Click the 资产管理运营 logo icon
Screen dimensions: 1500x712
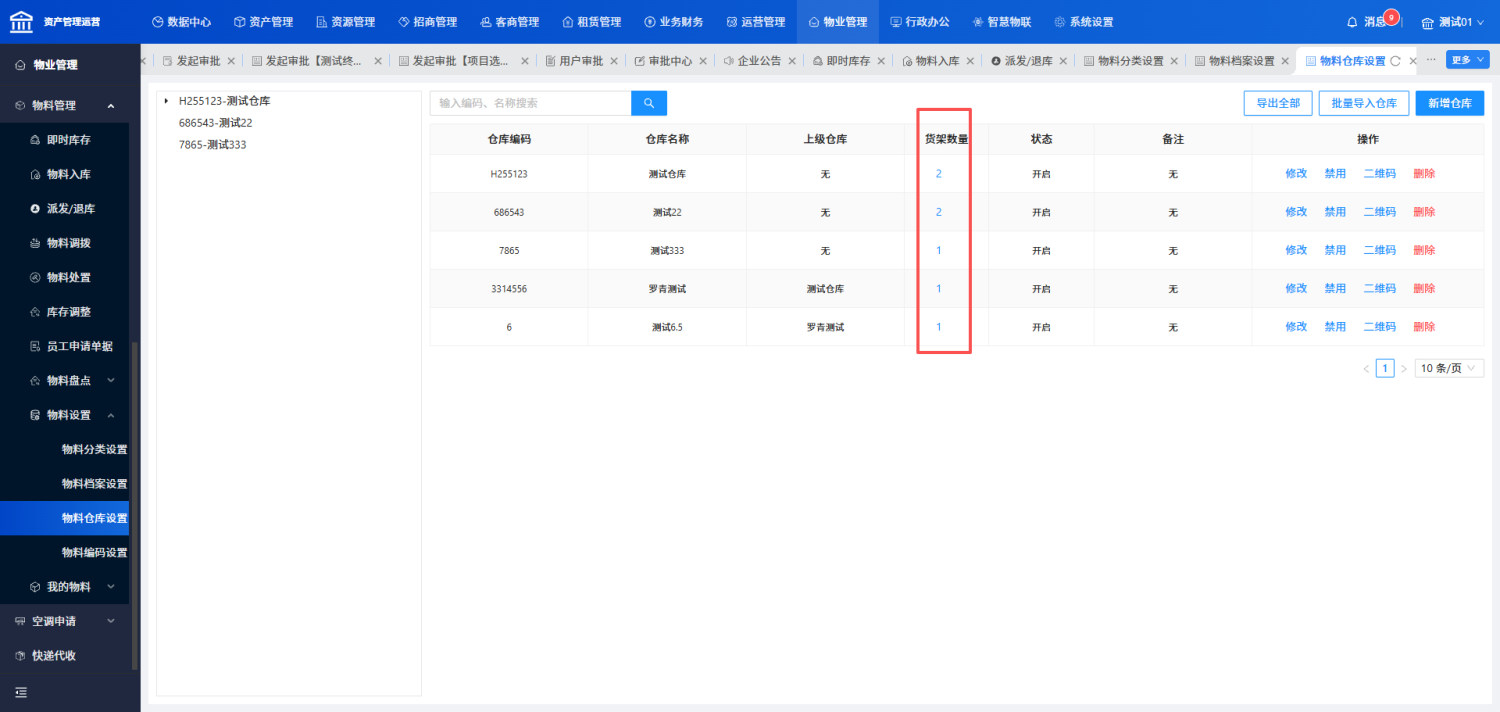(21, 21)
